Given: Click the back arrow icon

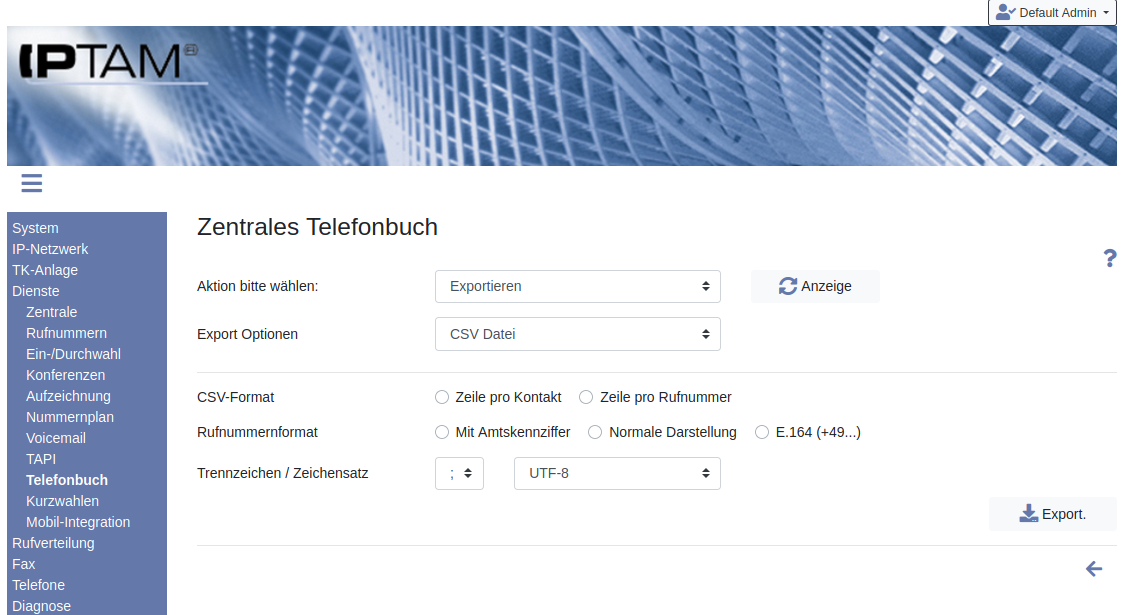Looking at the screenshot, I should click(1094, 569).
